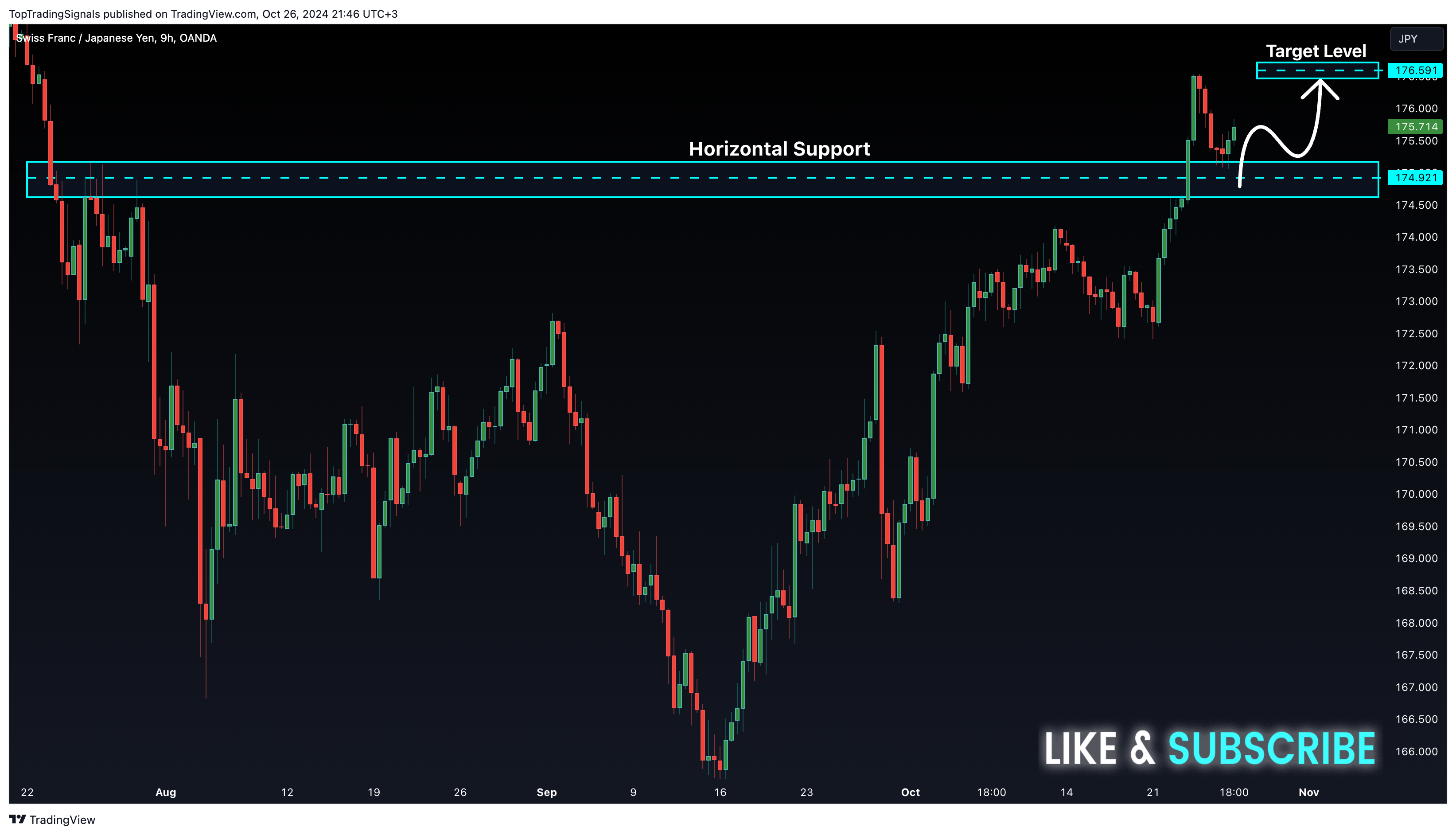Click the 'TopTradingSignals published on TradingView.com' header text

click(132, 14)
